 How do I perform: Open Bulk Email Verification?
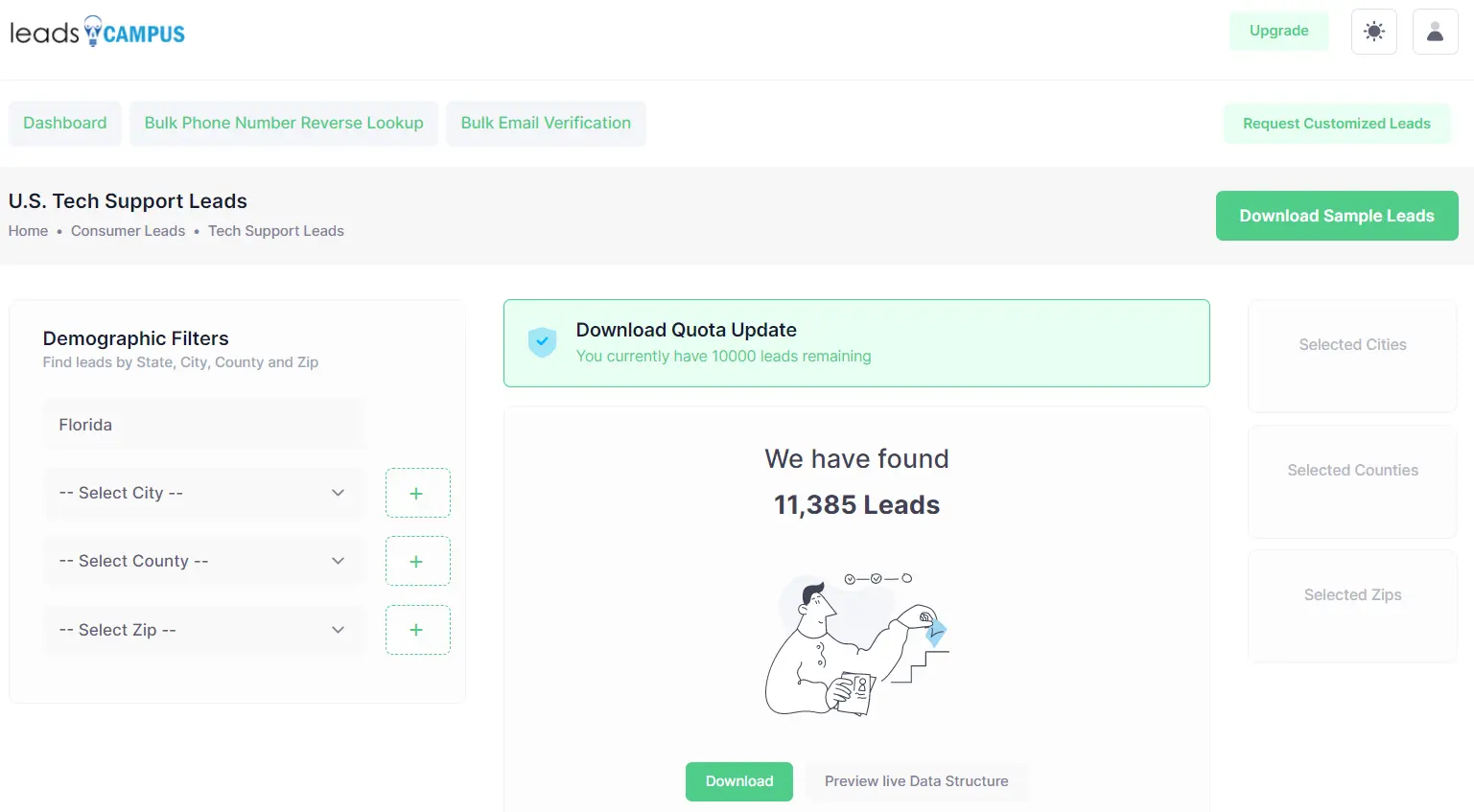tap(546, 123)
